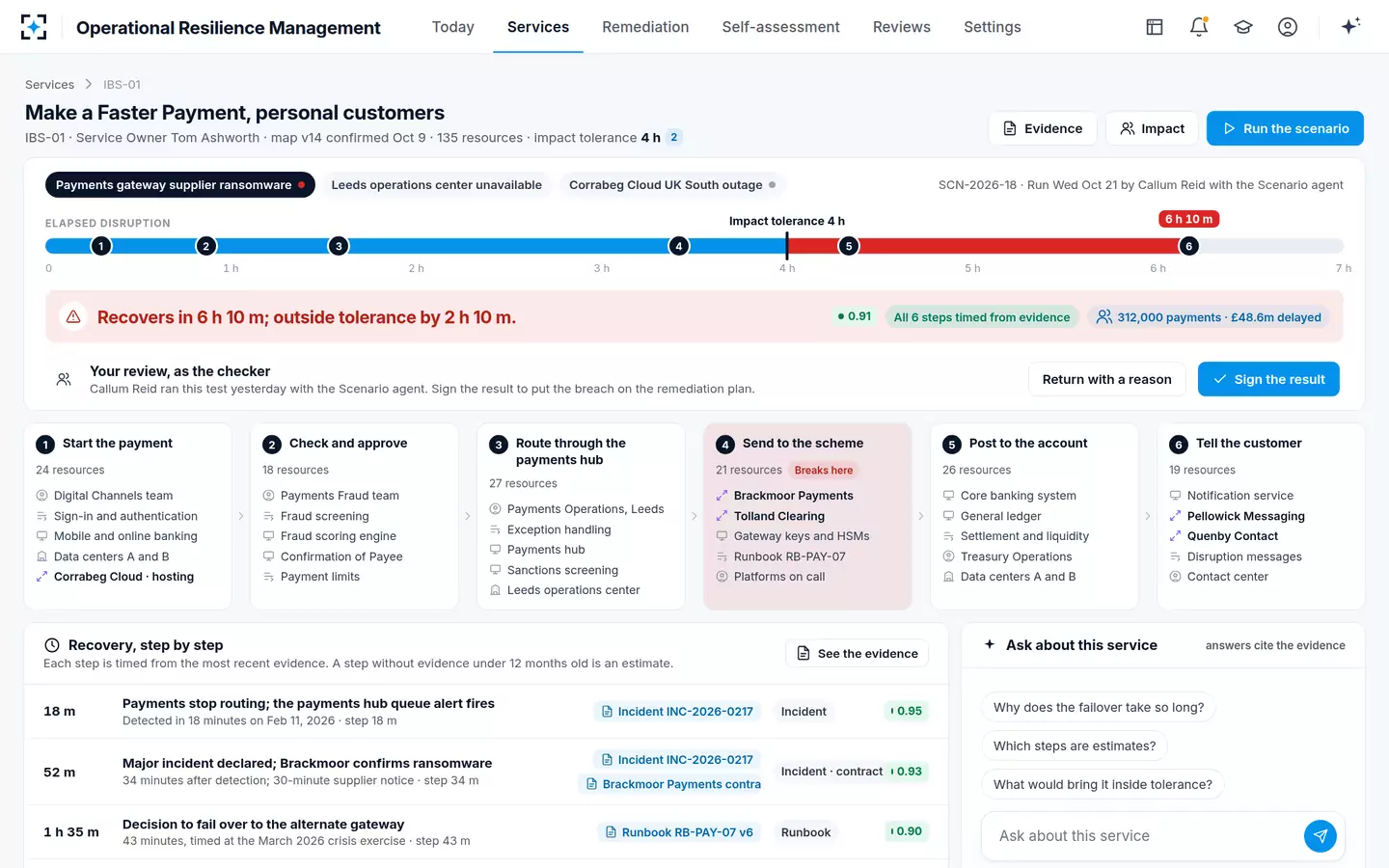1389x868 pixels.
Task: Expand the chevron after Post to the account card
Action: (1148, 516)
